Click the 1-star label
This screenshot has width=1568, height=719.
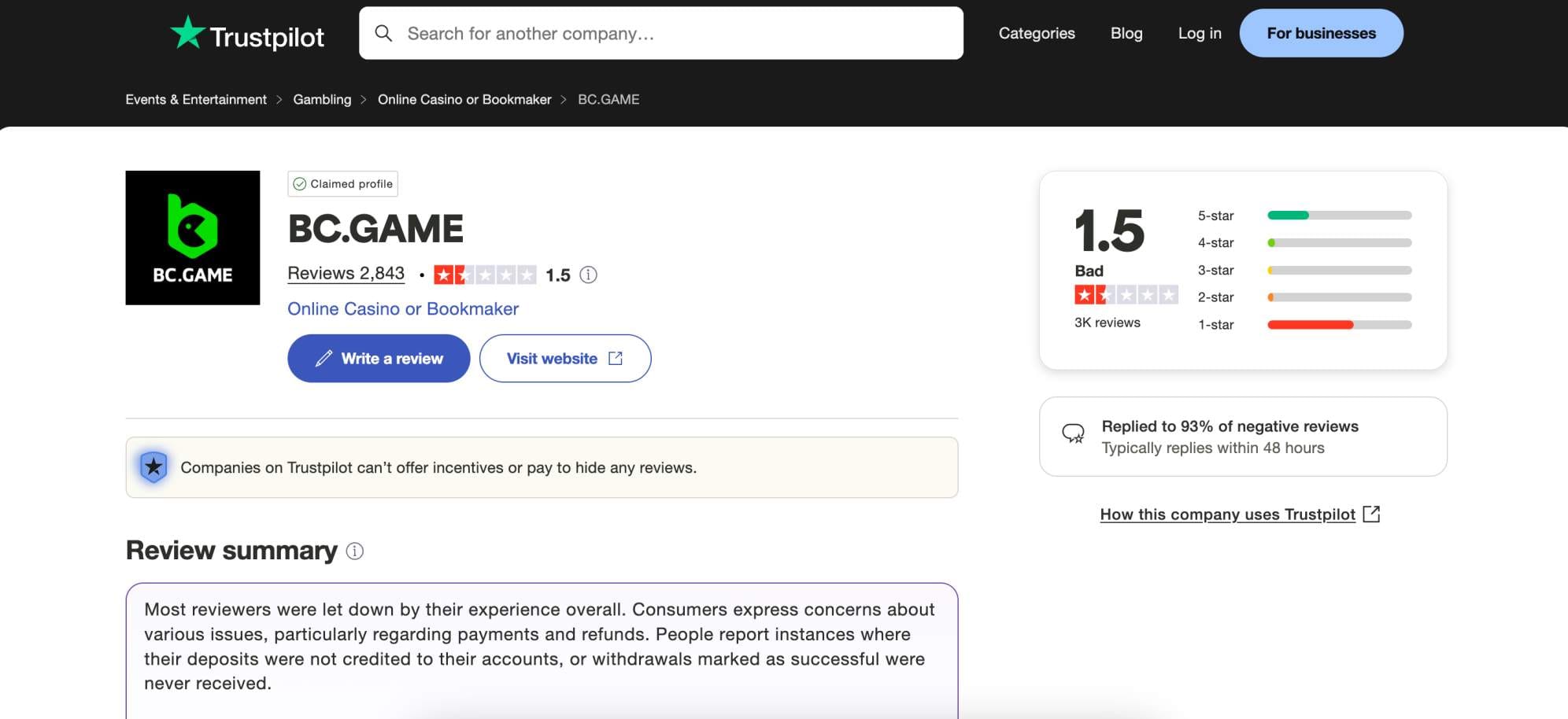[1215, 325]
